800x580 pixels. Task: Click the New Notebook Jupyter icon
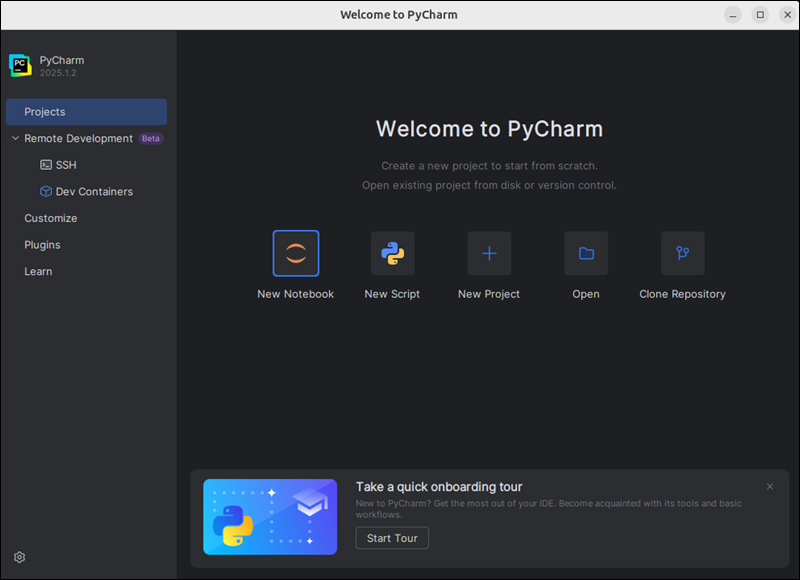(296, 254)
